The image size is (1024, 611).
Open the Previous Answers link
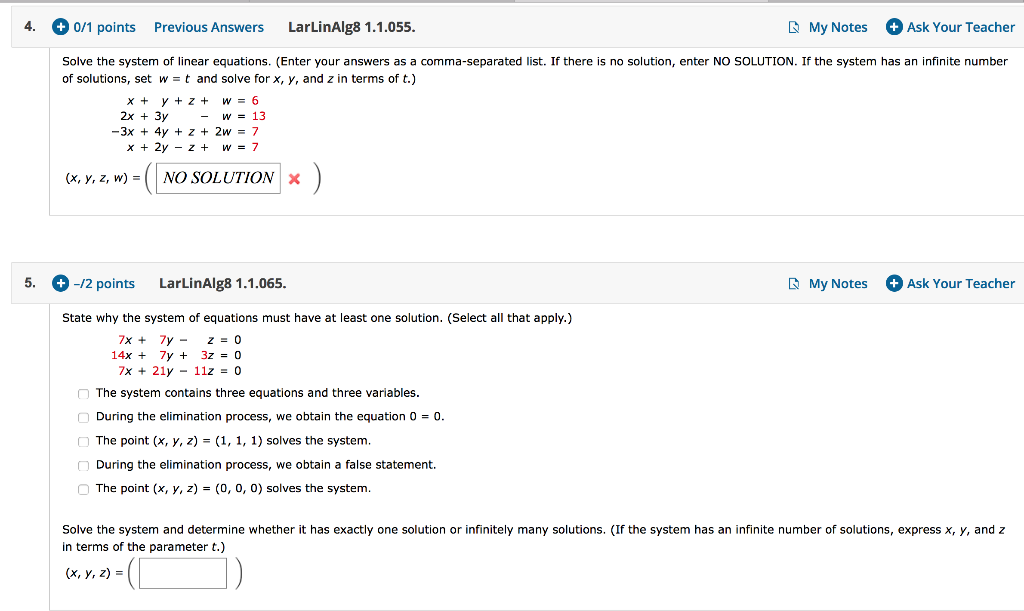pos(209,27)
